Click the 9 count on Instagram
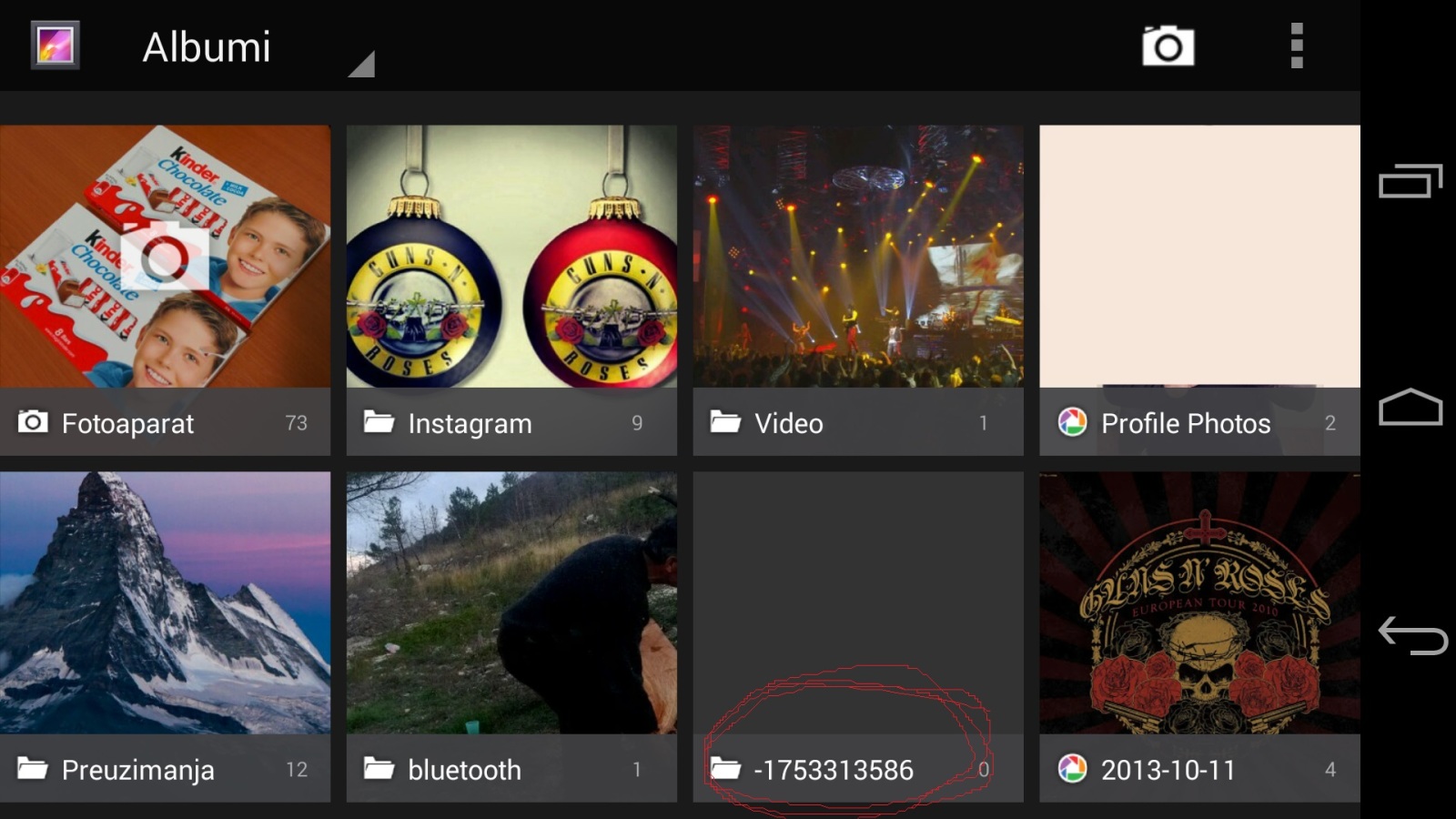Image resolution: width=1456 pixels, height=819 pixels. tap(637, 423)
